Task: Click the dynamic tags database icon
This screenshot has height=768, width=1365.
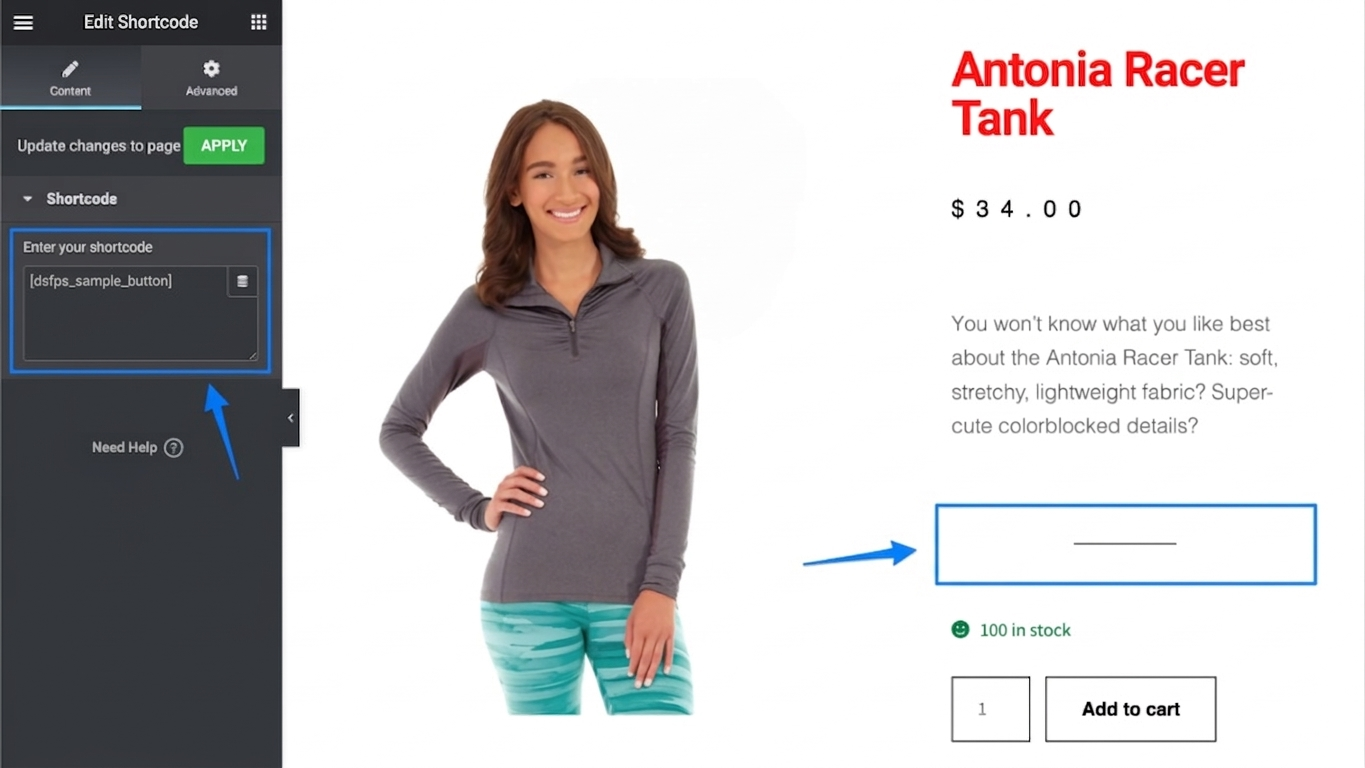Action: click(242, 282)
